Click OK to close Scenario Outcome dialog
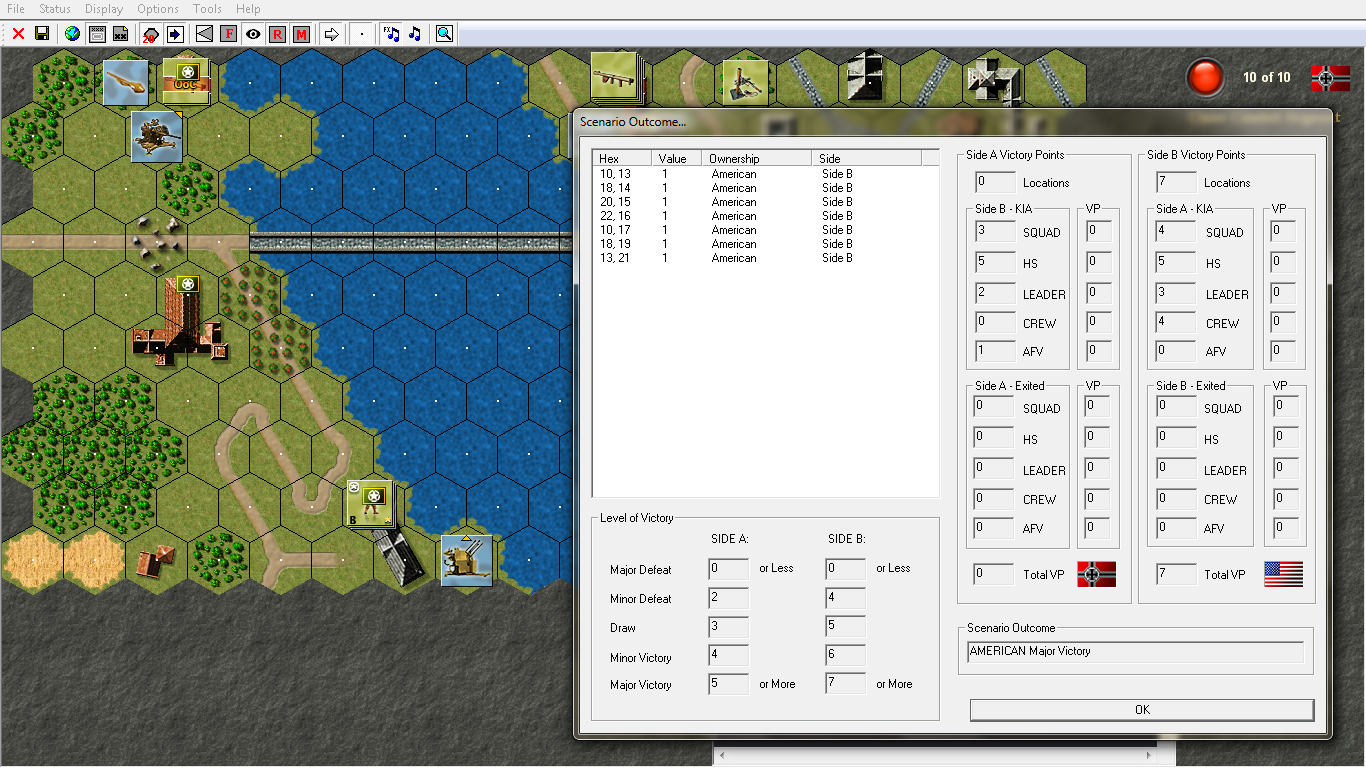 tap(1142, 710)
